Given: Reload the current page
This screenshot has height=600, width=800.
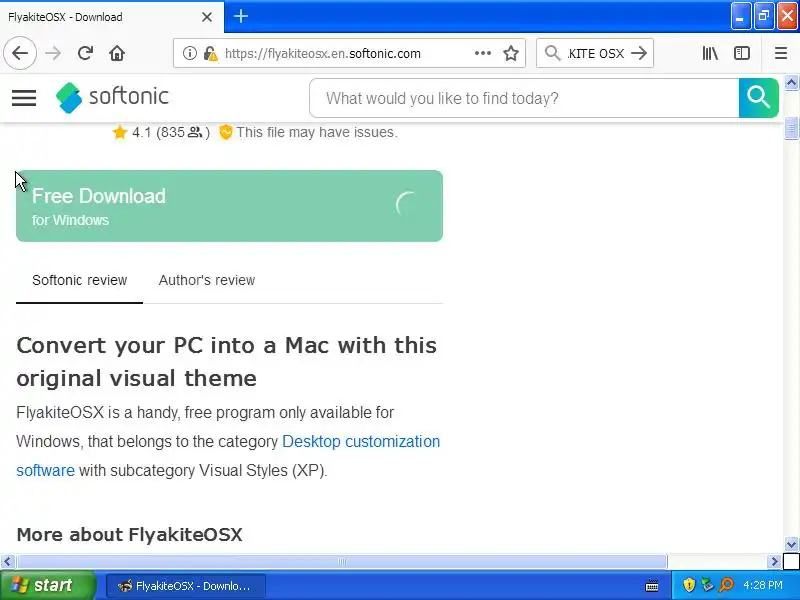Looking at the screenshot, I should (85, 53).
